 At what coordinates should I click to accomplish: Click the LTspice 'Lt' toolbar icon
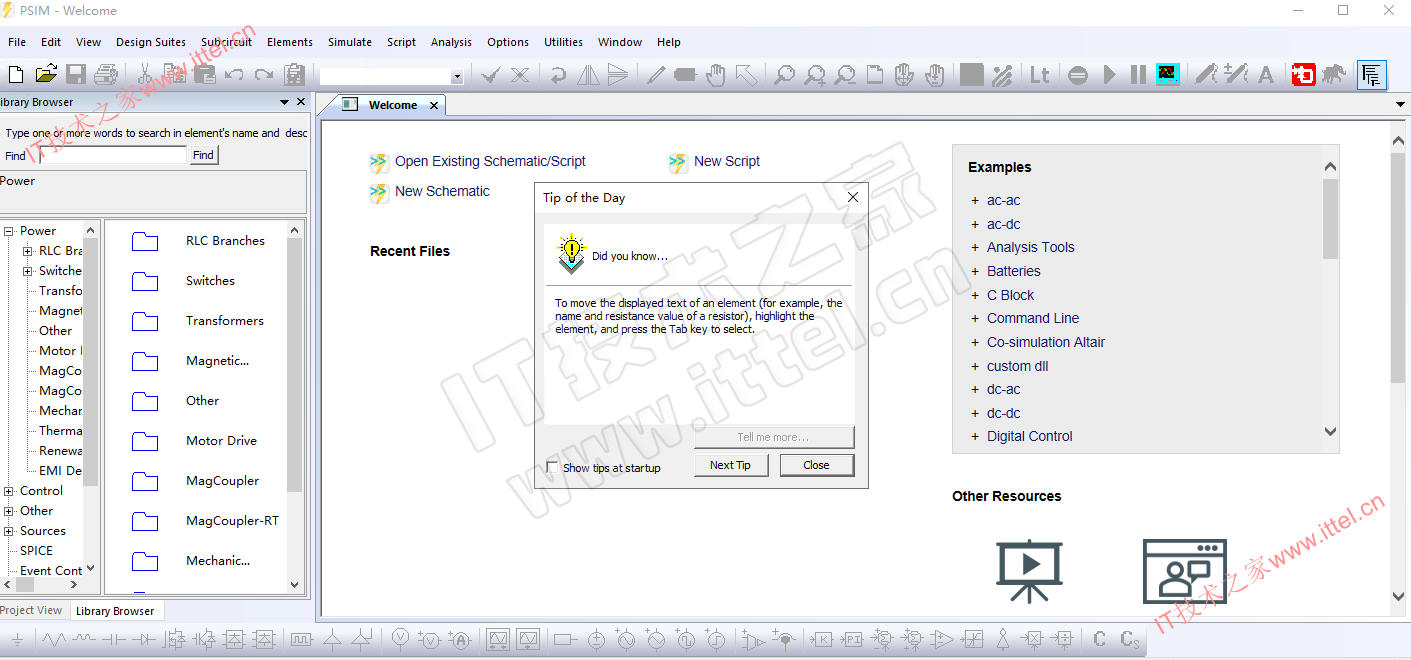click(1040, 75)
